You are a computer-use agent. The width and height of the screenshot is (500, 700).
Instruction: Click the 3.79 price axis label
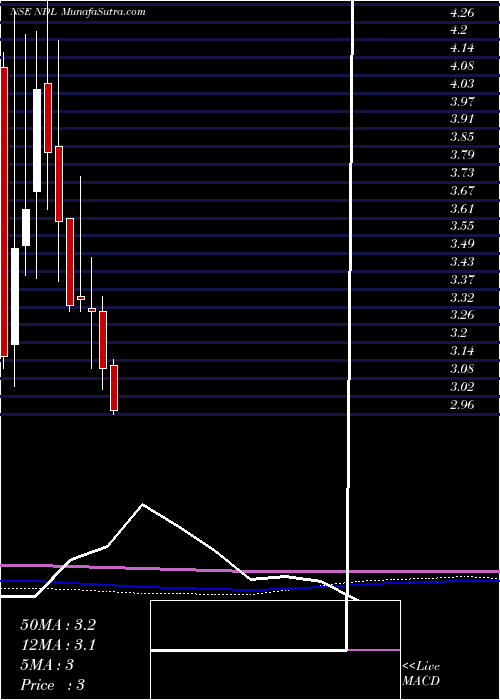point(462,155)
